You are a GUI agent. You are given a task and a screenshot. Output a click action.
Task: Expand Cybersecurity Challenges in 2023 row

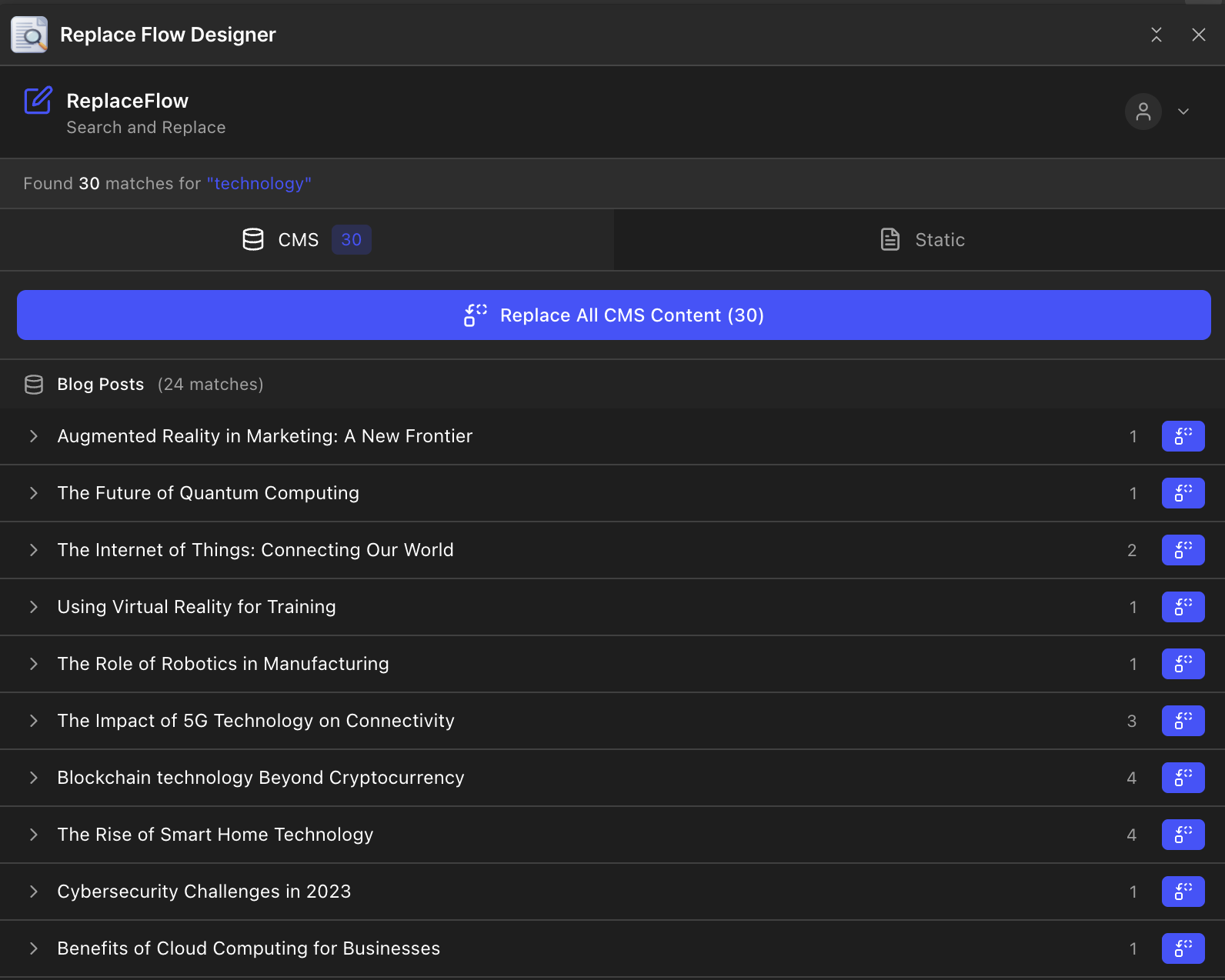[33, 892]
